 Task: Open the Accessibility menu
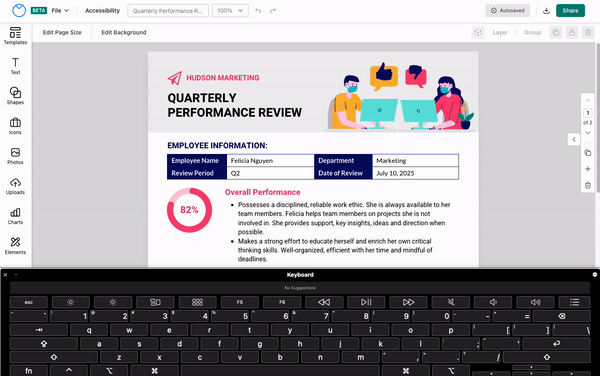102,11
